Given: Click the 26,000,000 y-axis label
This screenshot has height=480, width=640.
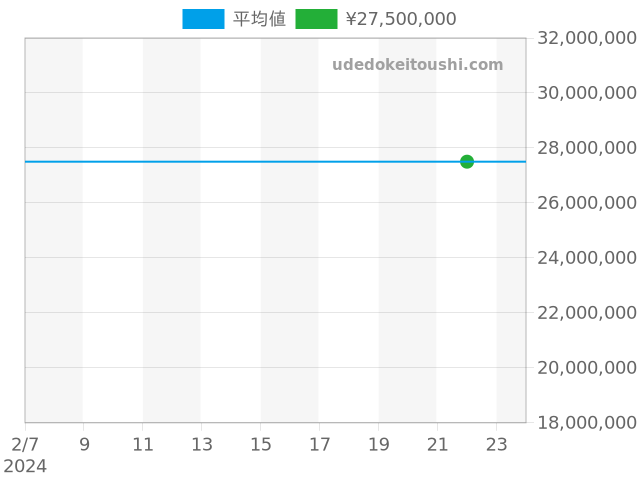Looking at the screenshot, I should coord(586,203).
